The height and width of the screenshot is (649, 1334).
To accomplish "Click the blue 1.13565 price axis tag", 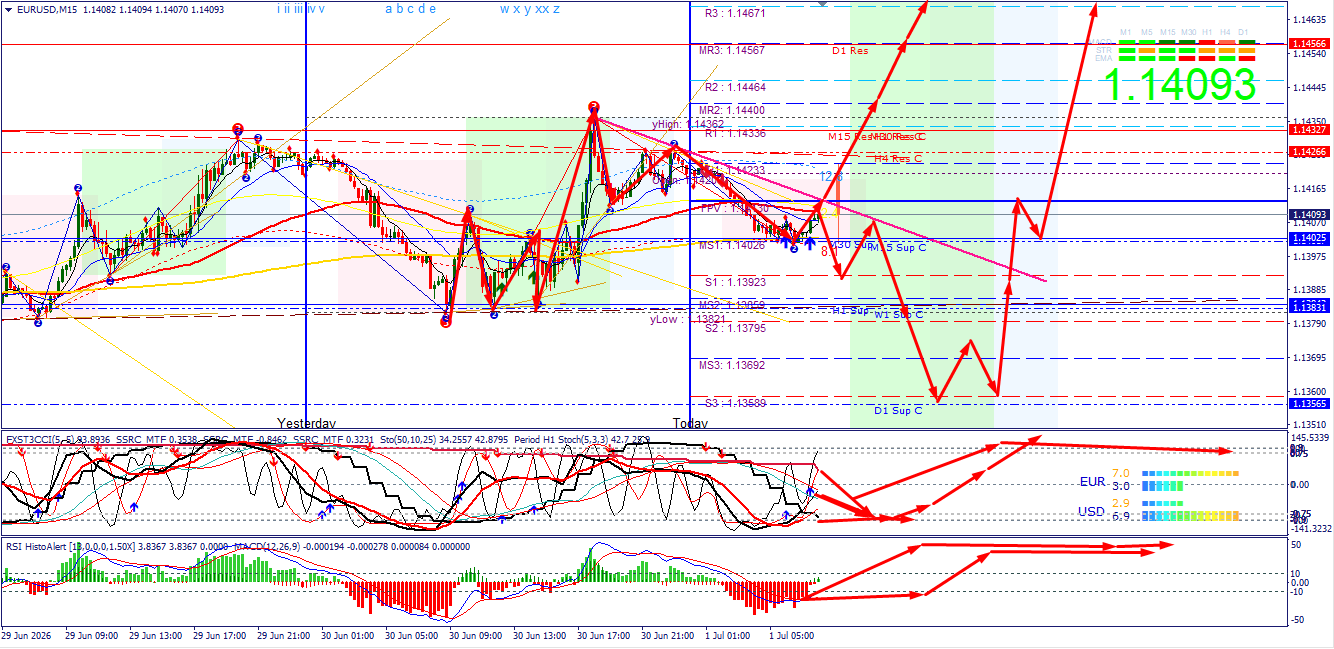I will tap(1309, 404).
